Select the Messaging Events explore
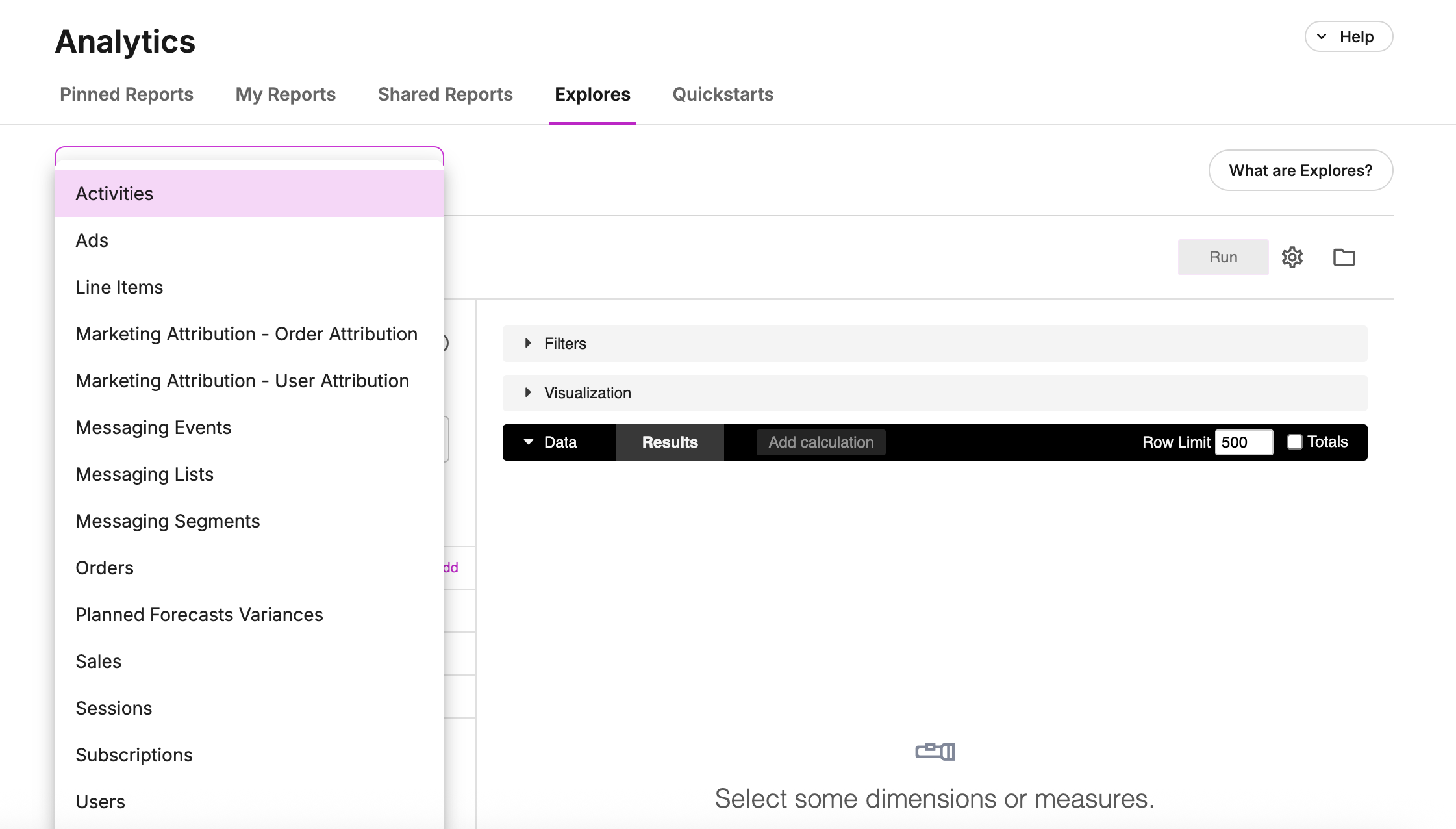The height and width of the screenshot is (829, 1456). pos(153,427)
